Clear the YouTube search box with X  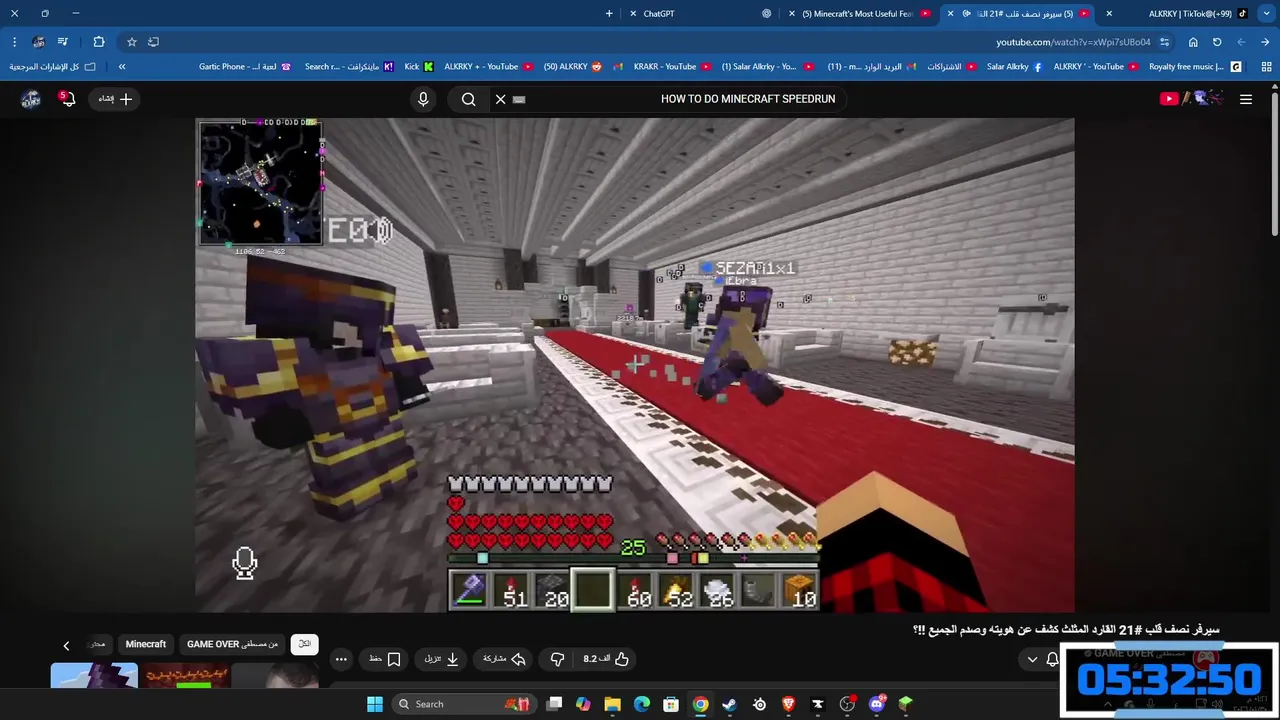click(501, 99)
